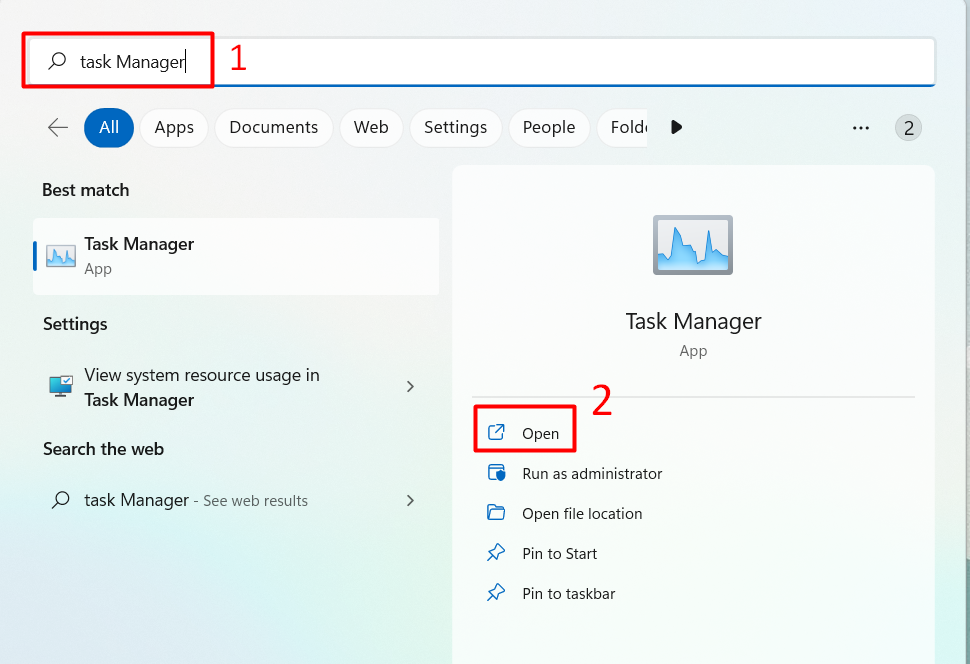Click large Task Manager icon in details pane
The width and height of the screenshot is (970, 664).
tap(693, 245)
